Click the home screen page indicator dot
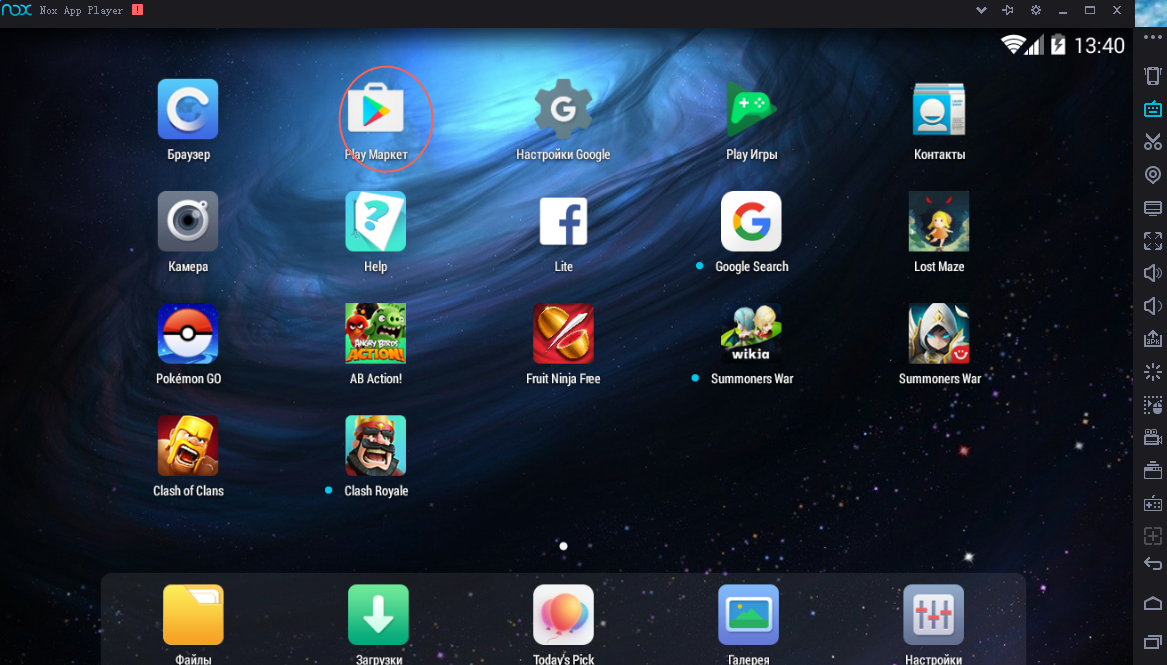 (x=563, y=546)
